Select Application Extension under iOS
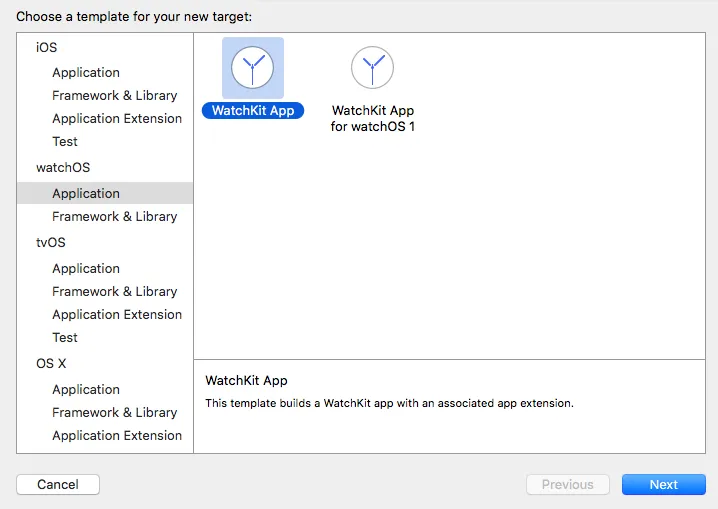Viewport: 718px width, 509px height. click(117, 118)
